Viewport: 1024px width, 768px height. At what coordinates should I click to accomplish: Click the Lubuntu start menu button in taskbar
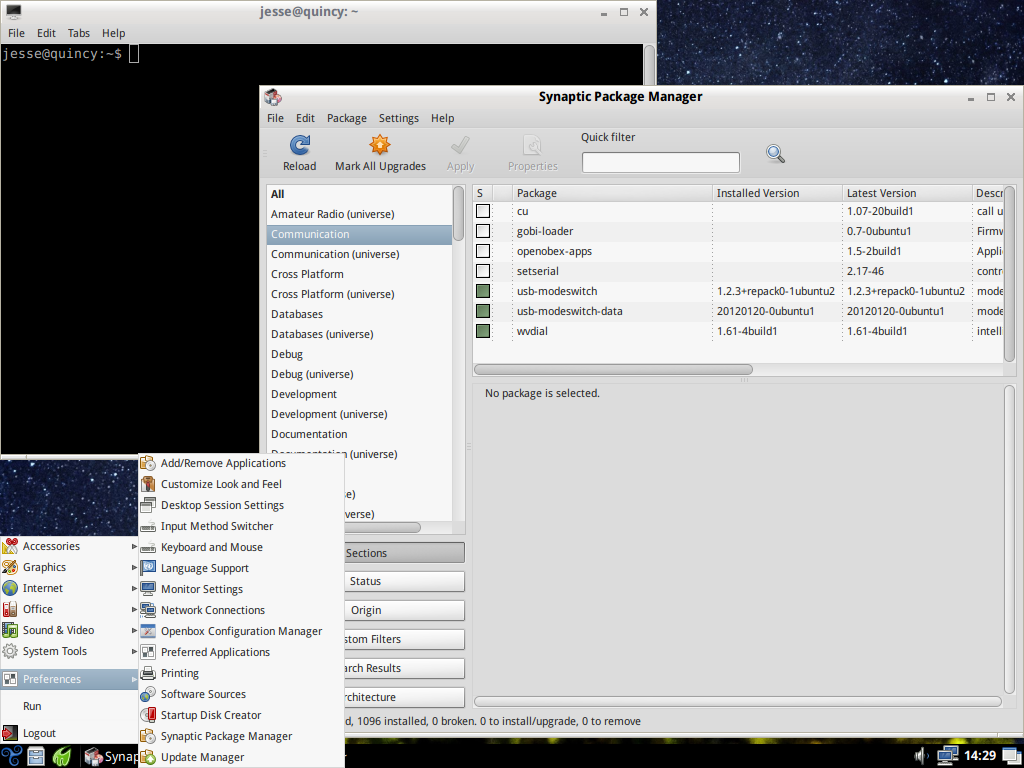tap(11, 756)
